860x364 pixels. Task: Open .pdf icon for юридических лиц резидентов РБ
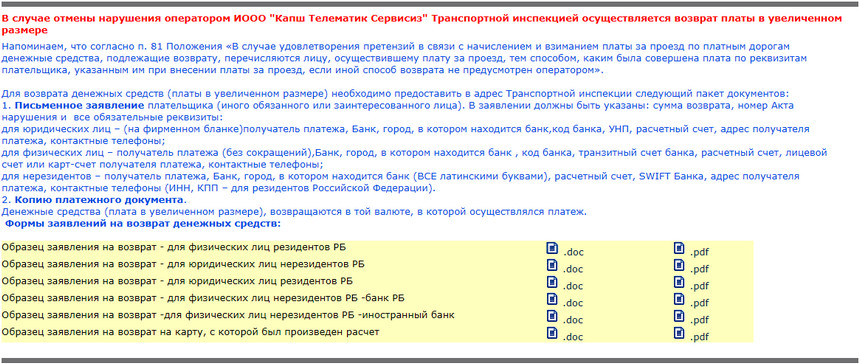coord(680,282)
